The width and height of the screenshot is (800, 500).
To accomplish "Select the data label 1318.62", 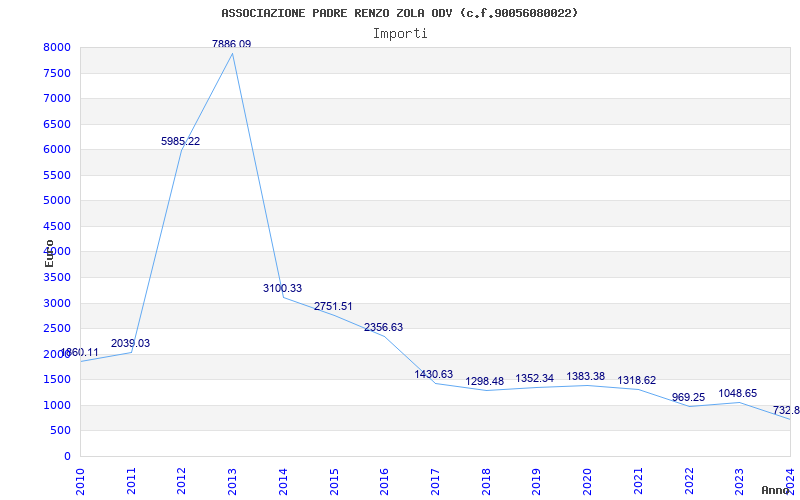I will coord(637,380).
